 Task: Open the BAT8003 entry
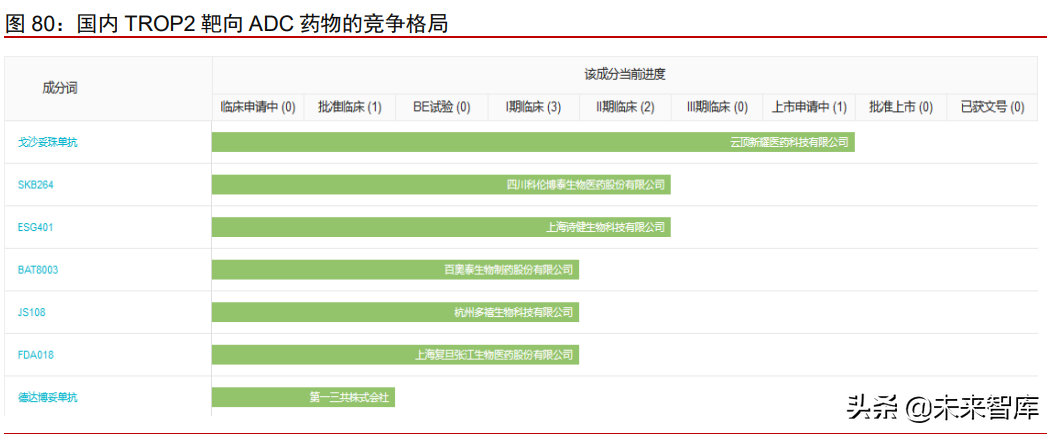pyautogui.click(x=38, y=270)
